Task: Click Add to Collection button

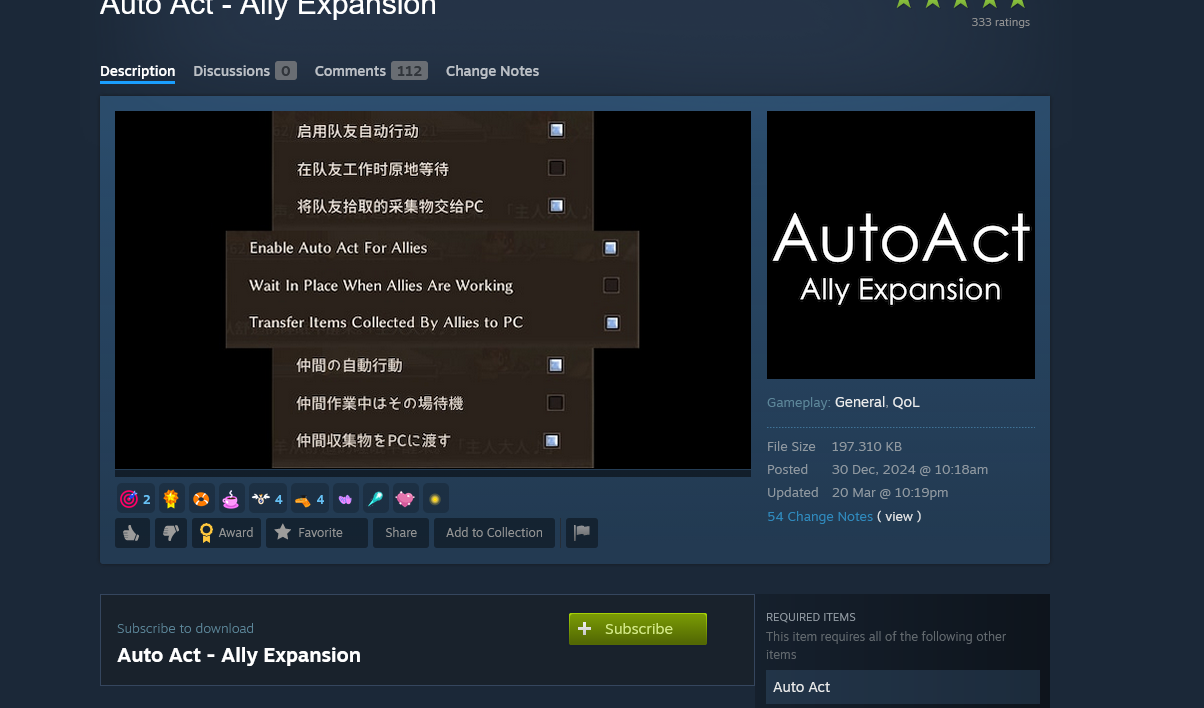Action: (494, 533)
